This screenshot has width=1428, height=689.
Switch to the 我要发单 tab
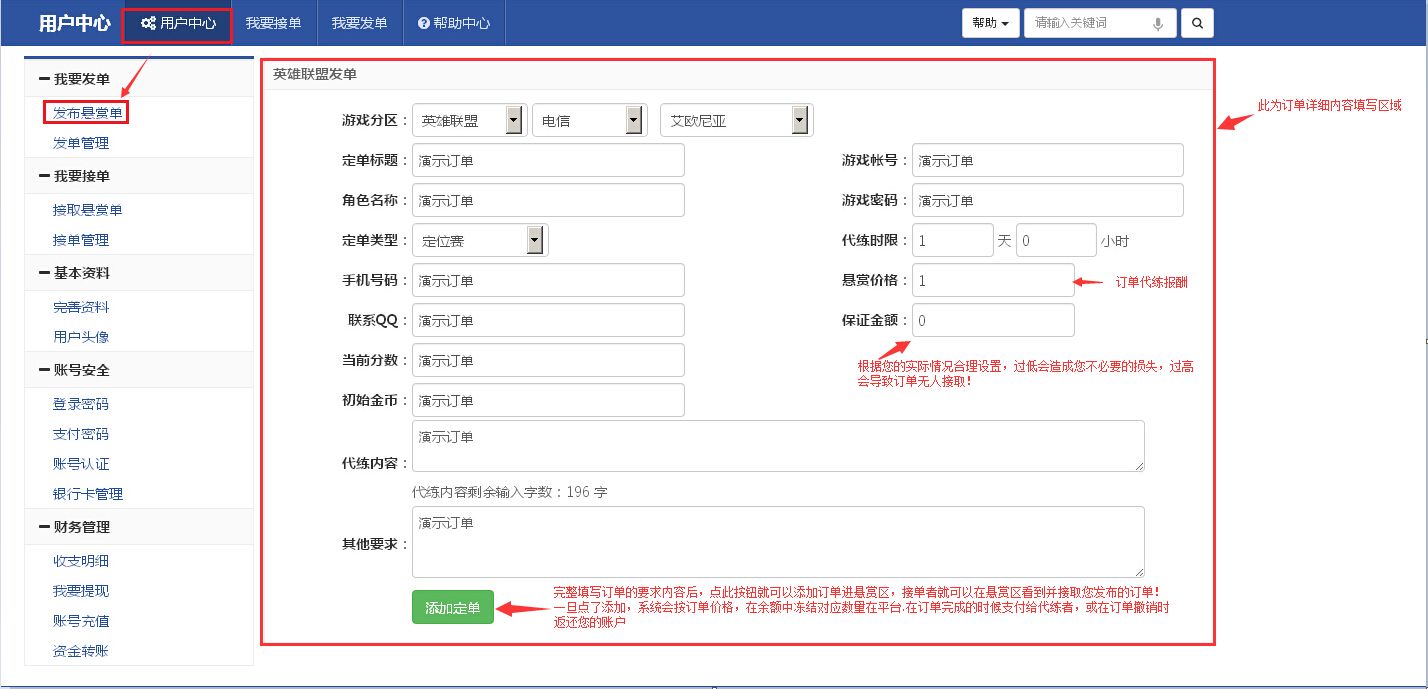[x=358, y=22]
